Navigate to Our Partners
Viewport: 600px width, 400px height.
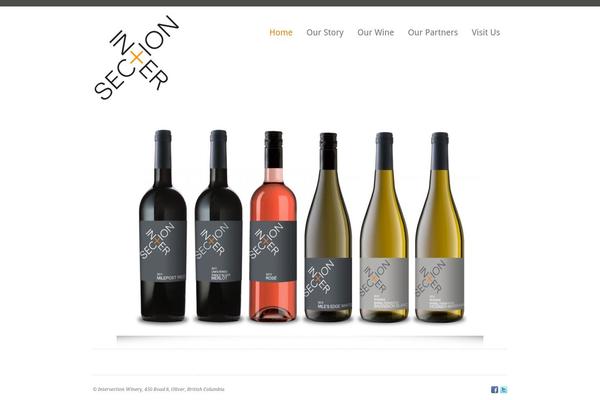point(432,33)
